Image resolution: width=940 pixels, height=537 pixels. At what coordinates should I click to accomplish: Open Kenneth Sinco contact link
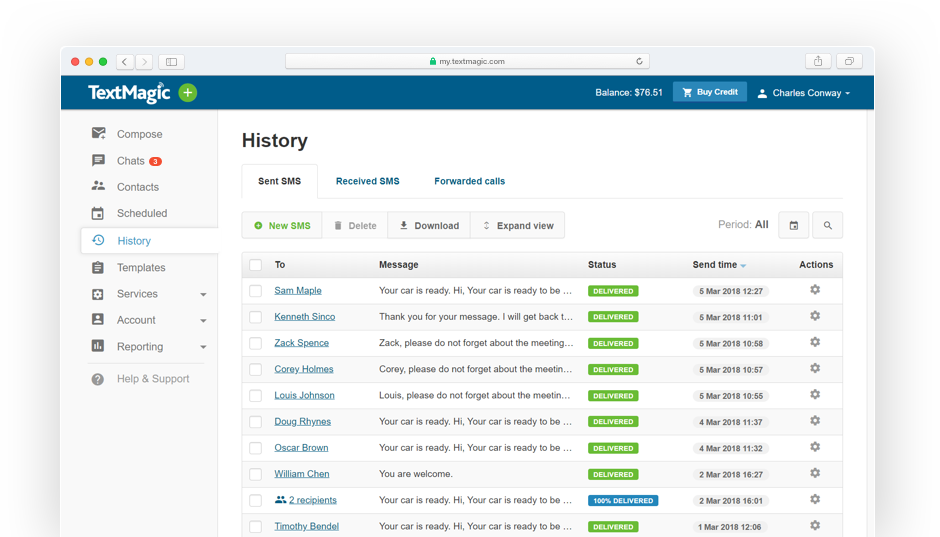(x=305, y=317)
